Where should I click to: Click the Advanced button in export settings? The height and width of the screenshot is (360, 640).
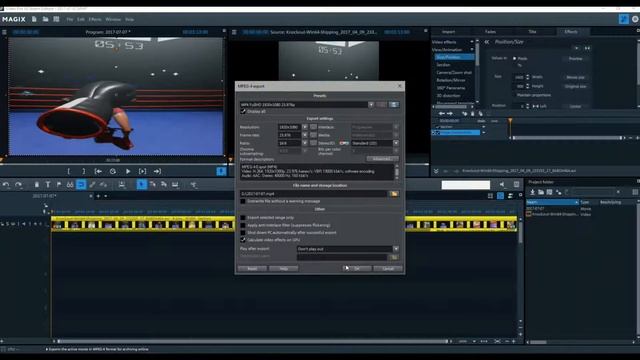[382, 159]
